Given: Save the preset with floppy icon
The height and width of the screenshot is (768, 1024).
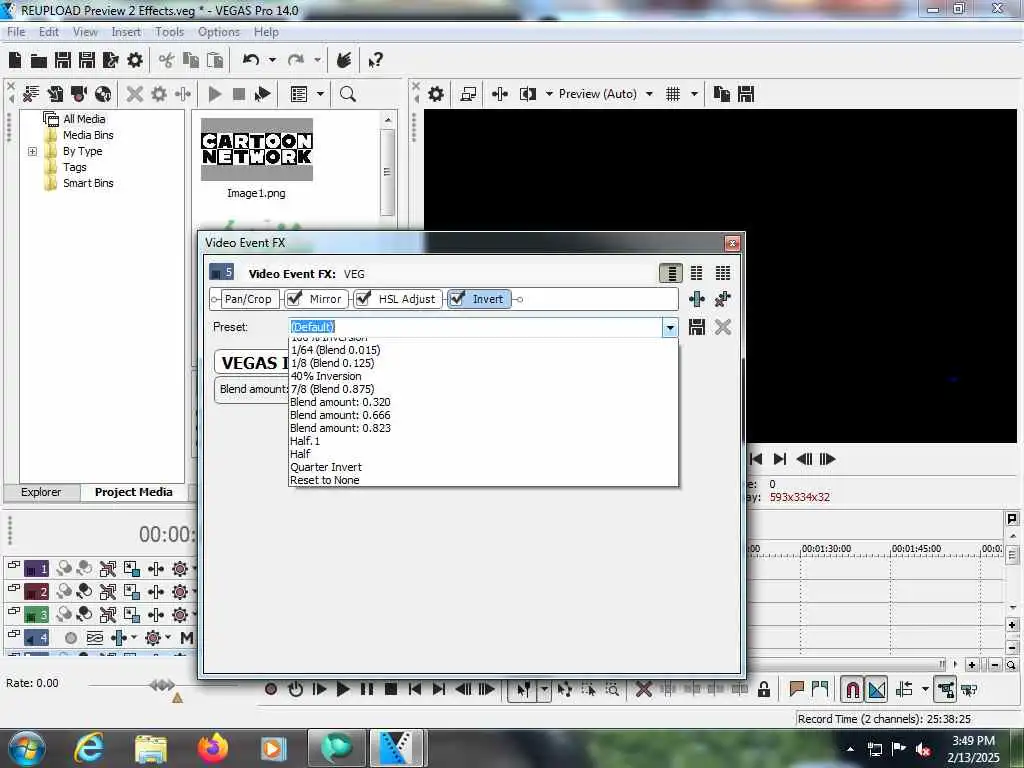Looking at the screenshot, I should (697, 327).
